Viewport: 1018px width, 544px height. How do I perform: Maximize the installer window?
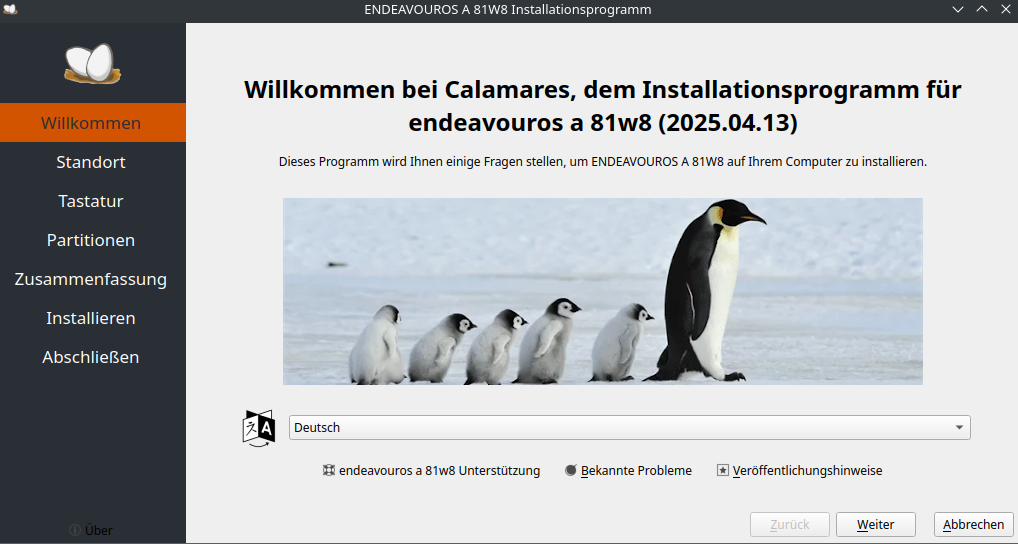pos(982,9)
